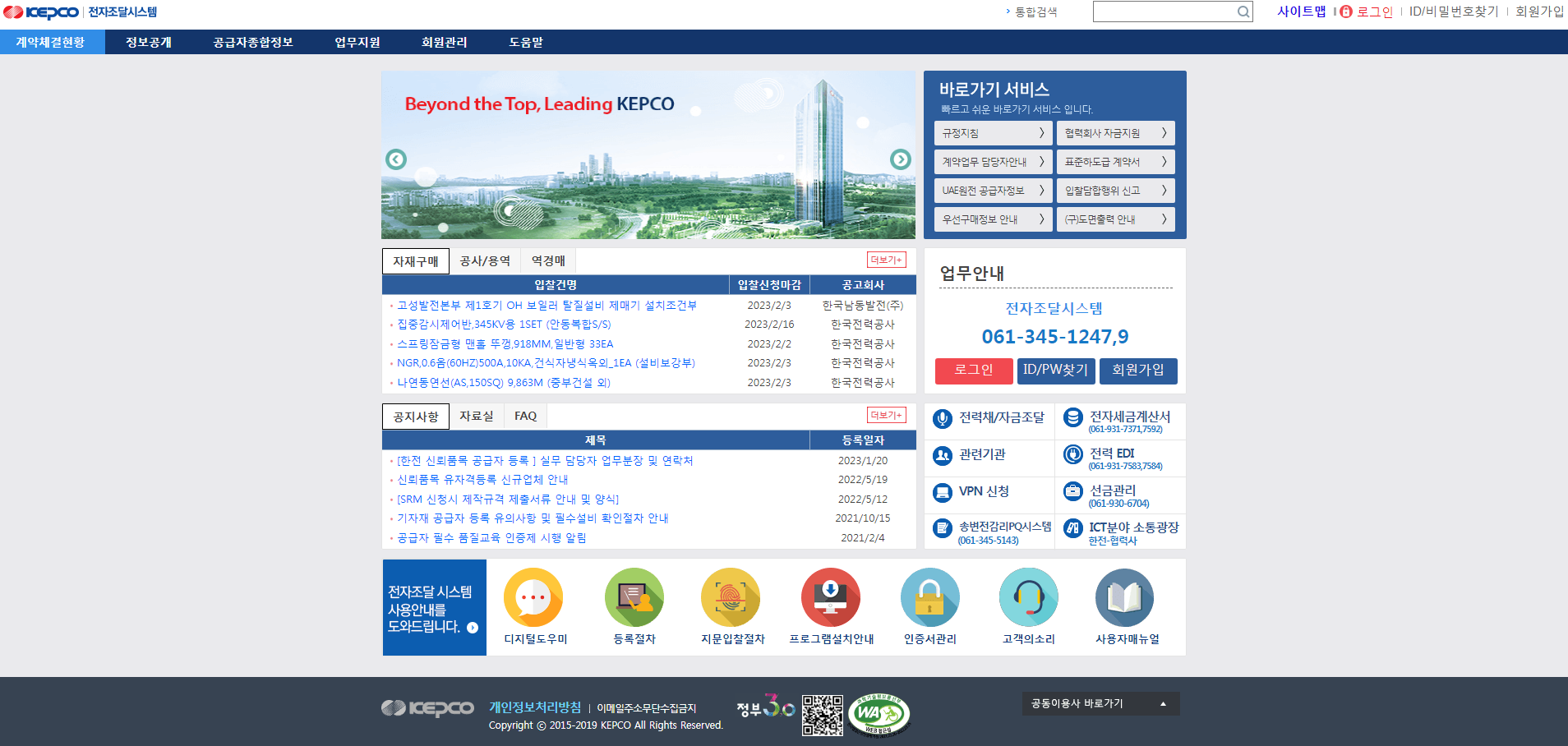Open bid 집중감시제어반,345KV용 1SET
The image size is (1568, 746).
505,325
